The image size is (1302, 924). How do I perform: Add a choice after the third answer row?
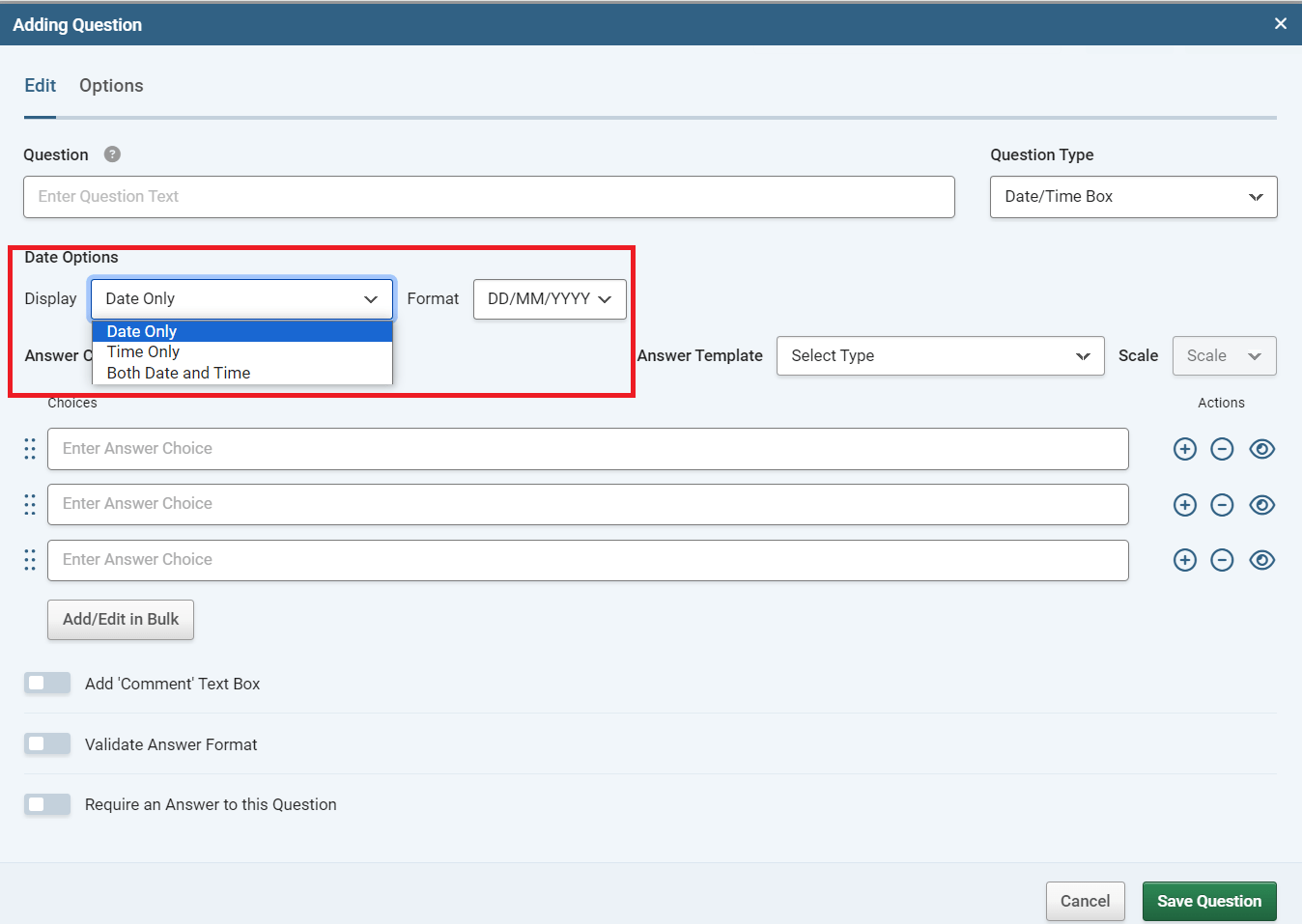1185,560
